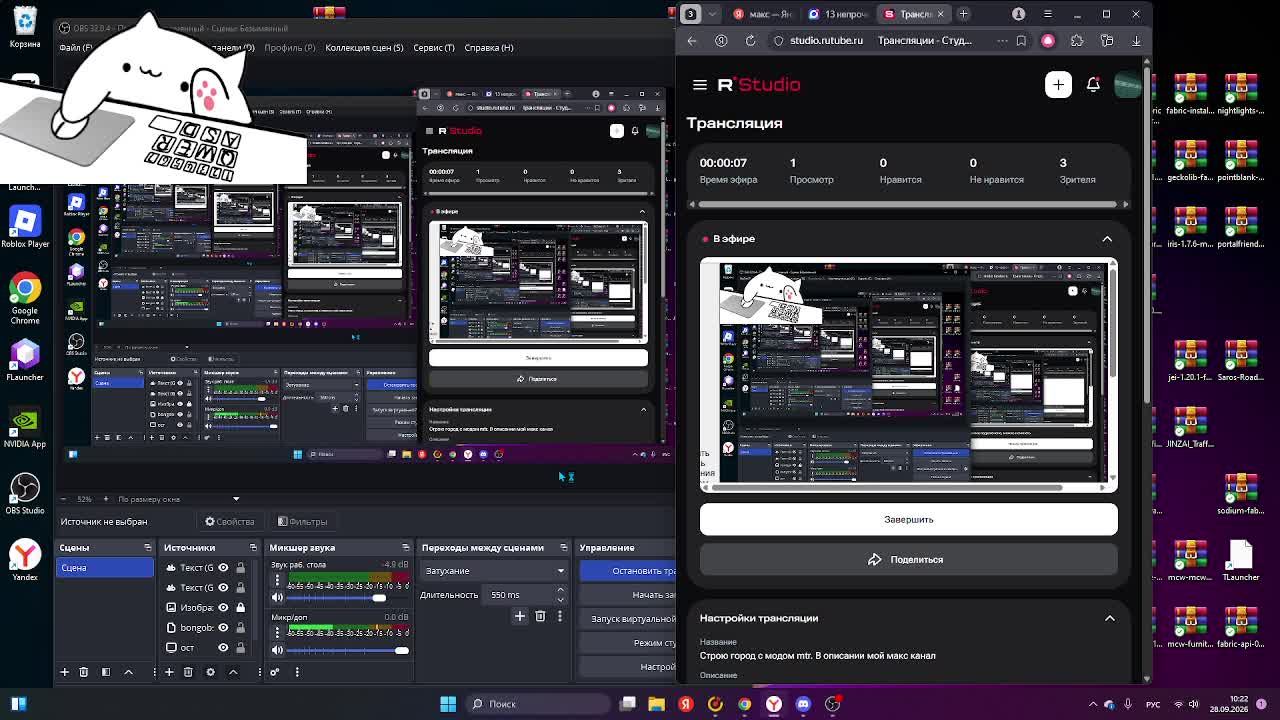Screen dimensions: 1280x720
Task: Open the R Studio hamburger menu
Action: (x=700, y=85)
